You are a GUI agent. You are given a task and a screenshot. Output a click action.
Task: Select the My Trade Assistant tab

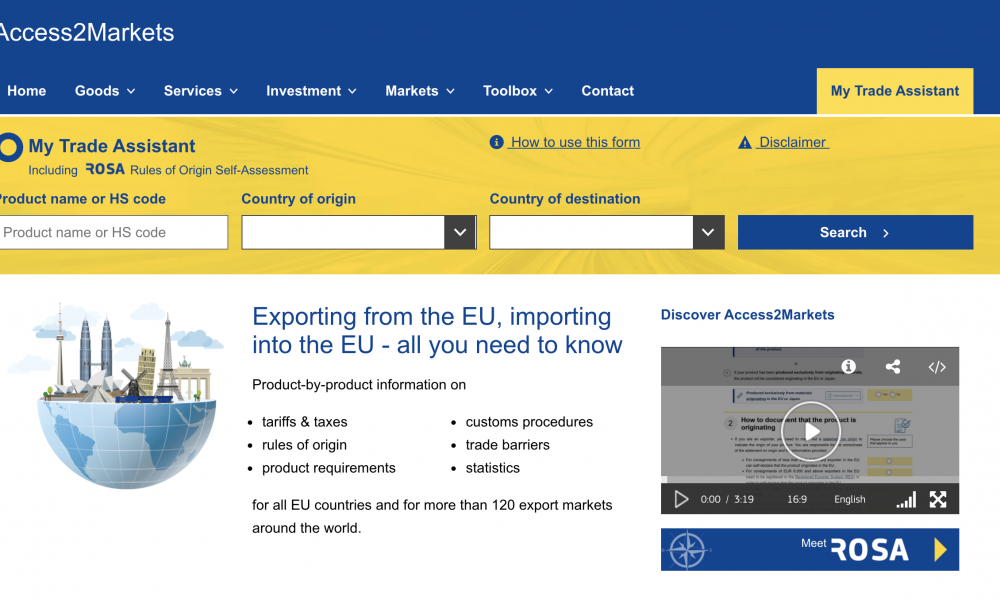click(x=895, y=91)
